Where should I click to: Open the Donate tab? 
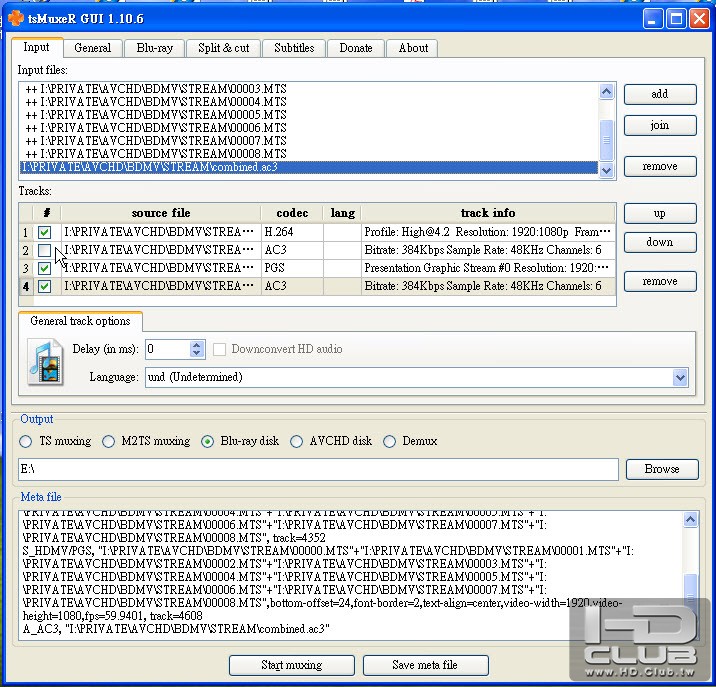tap(356, 48)
